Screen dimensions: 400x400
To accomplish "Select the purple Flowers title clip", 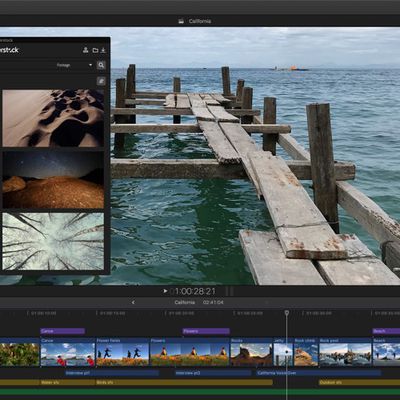I will coord(206,331).
